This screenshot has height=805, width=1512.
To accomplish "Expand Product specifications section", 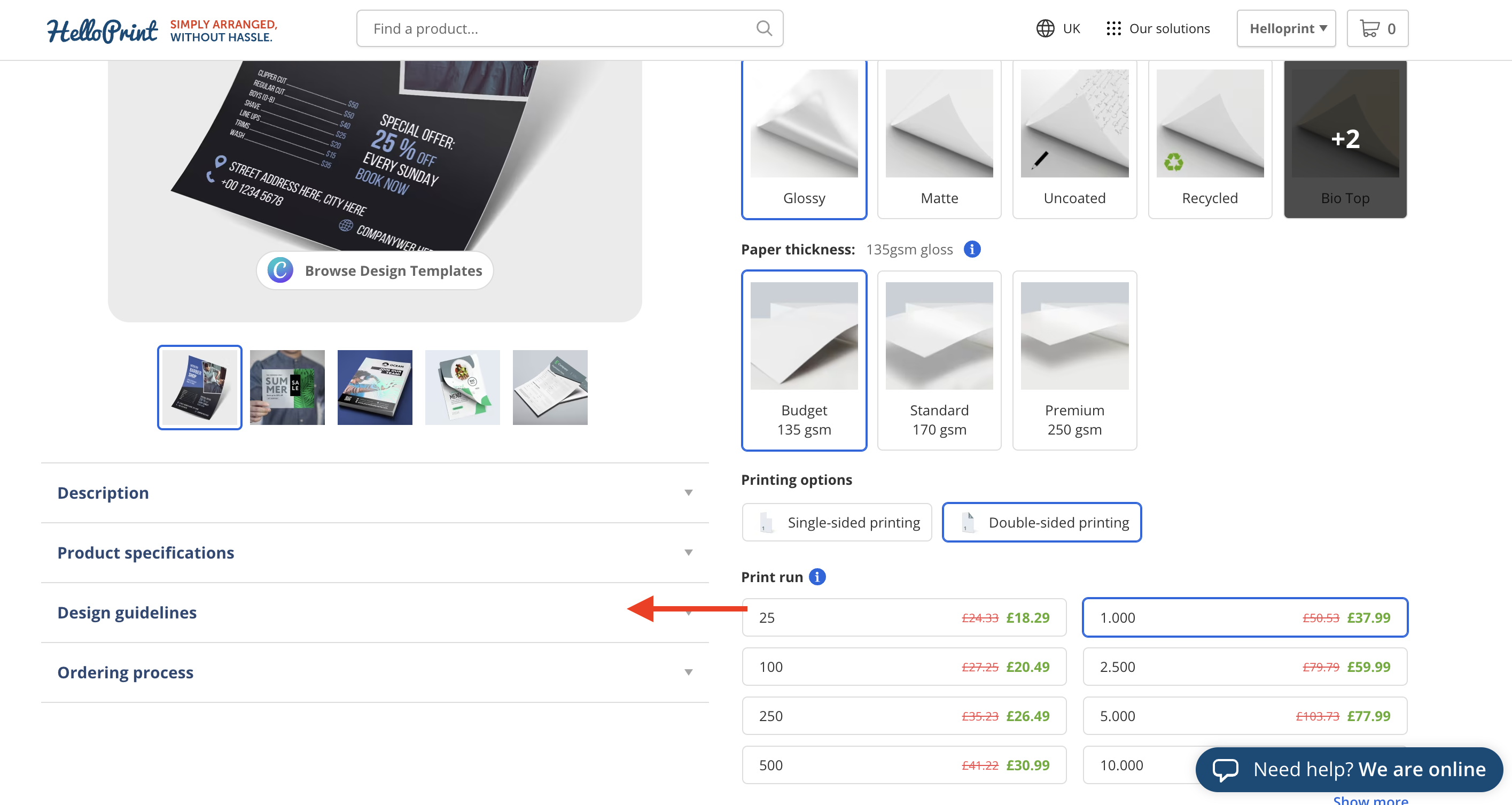I will click(x=375, y=553).
